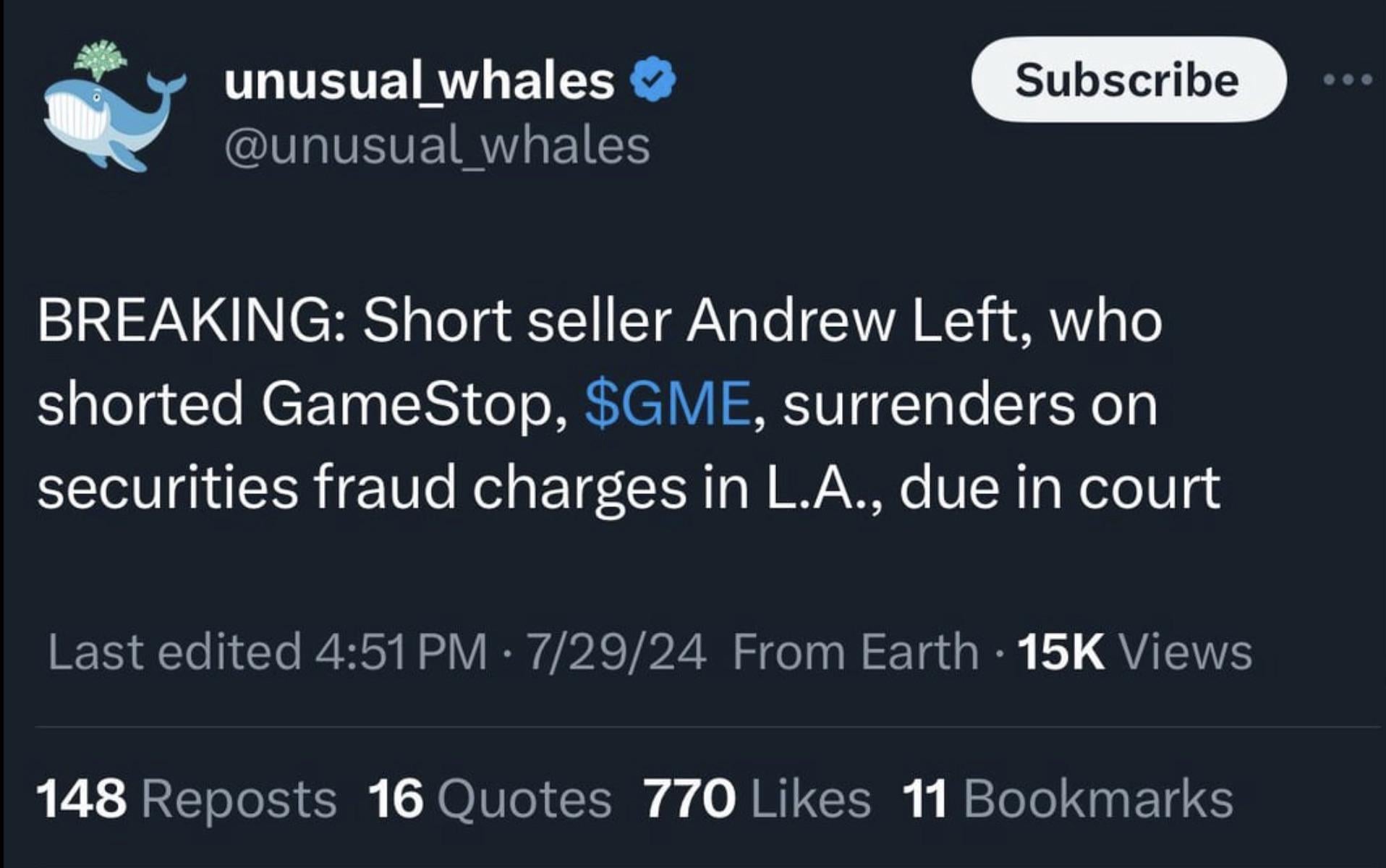
Task: Click the 4:51 PM timestamp
Action: click(x=401, y=651)
